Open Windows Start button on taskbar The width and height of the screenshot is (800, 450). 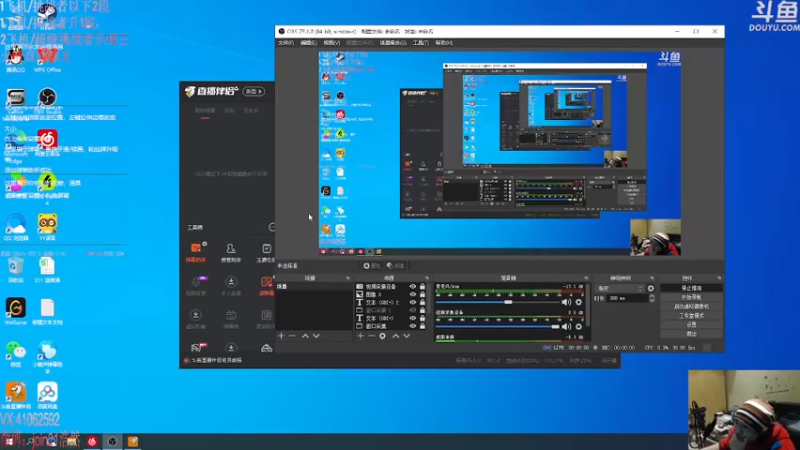[x=9, y=441]
